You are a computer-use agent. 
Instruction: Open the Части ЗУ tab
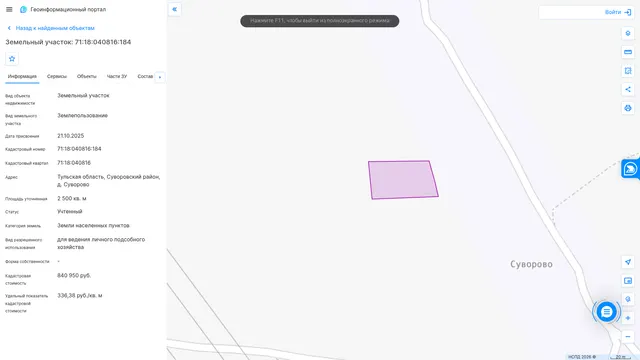[x=117, y=77]
